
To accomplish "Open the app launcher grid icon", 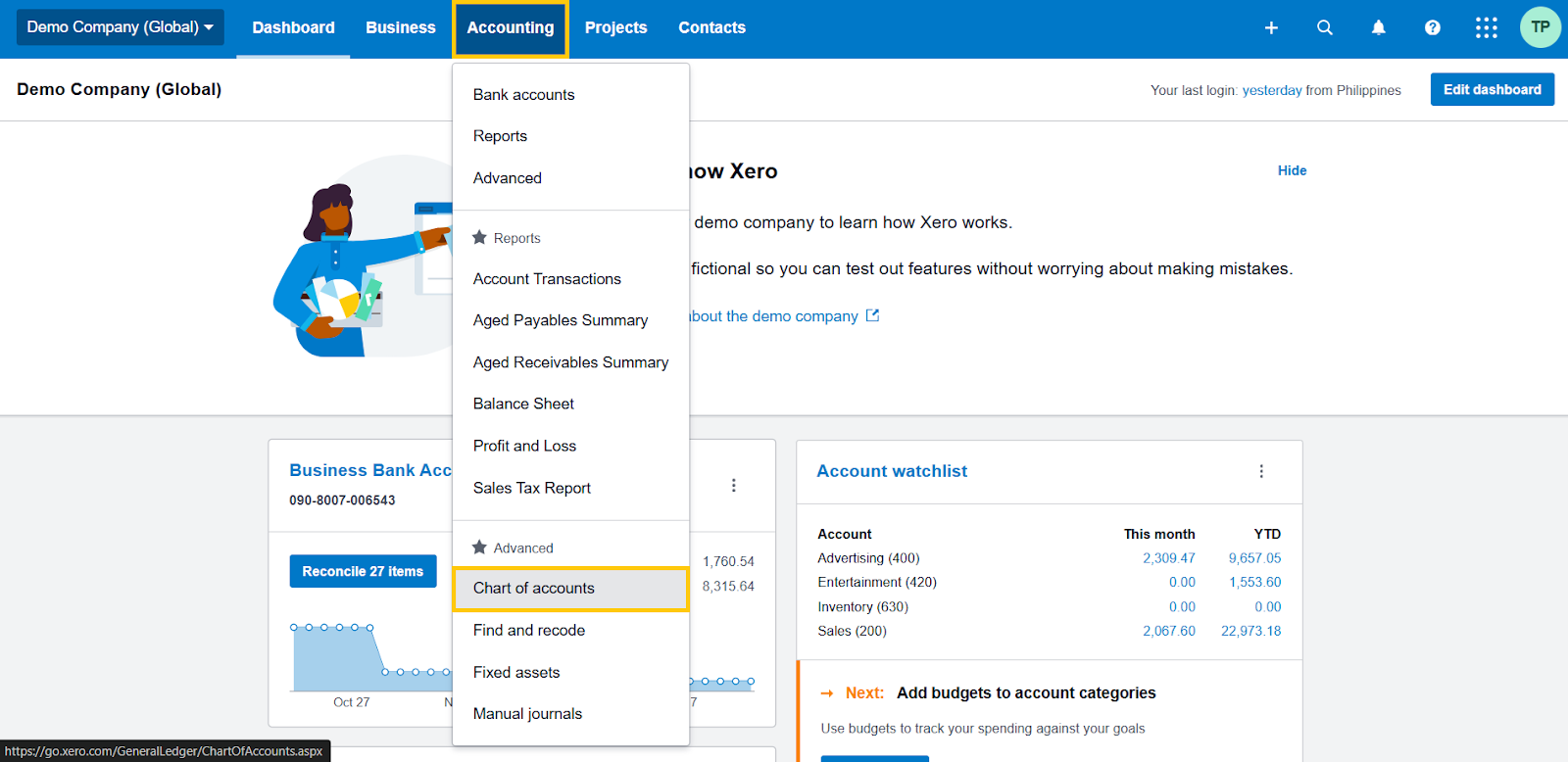I will click(x=1487, y=27).
